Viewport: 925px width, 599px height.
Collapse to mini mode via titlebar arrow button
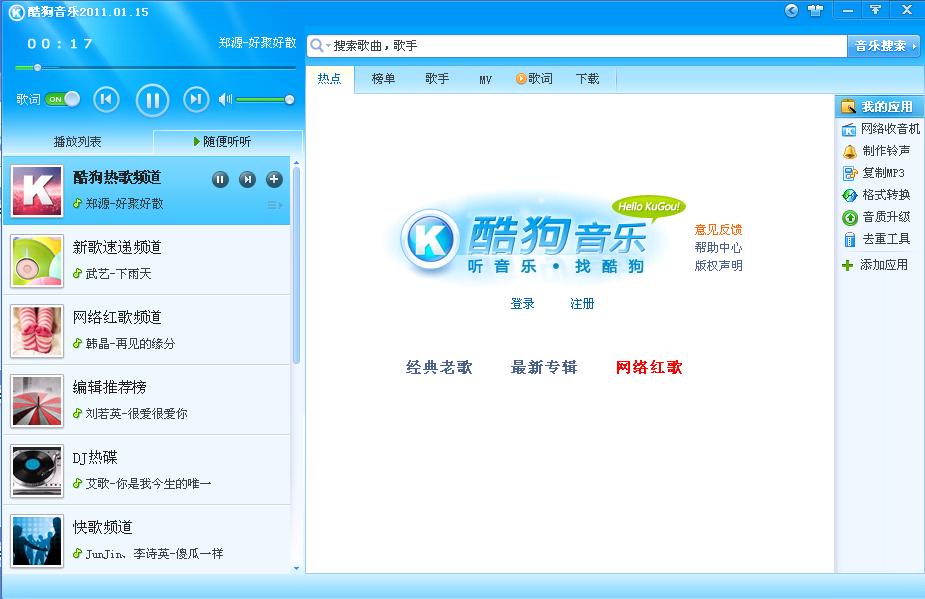874,10
